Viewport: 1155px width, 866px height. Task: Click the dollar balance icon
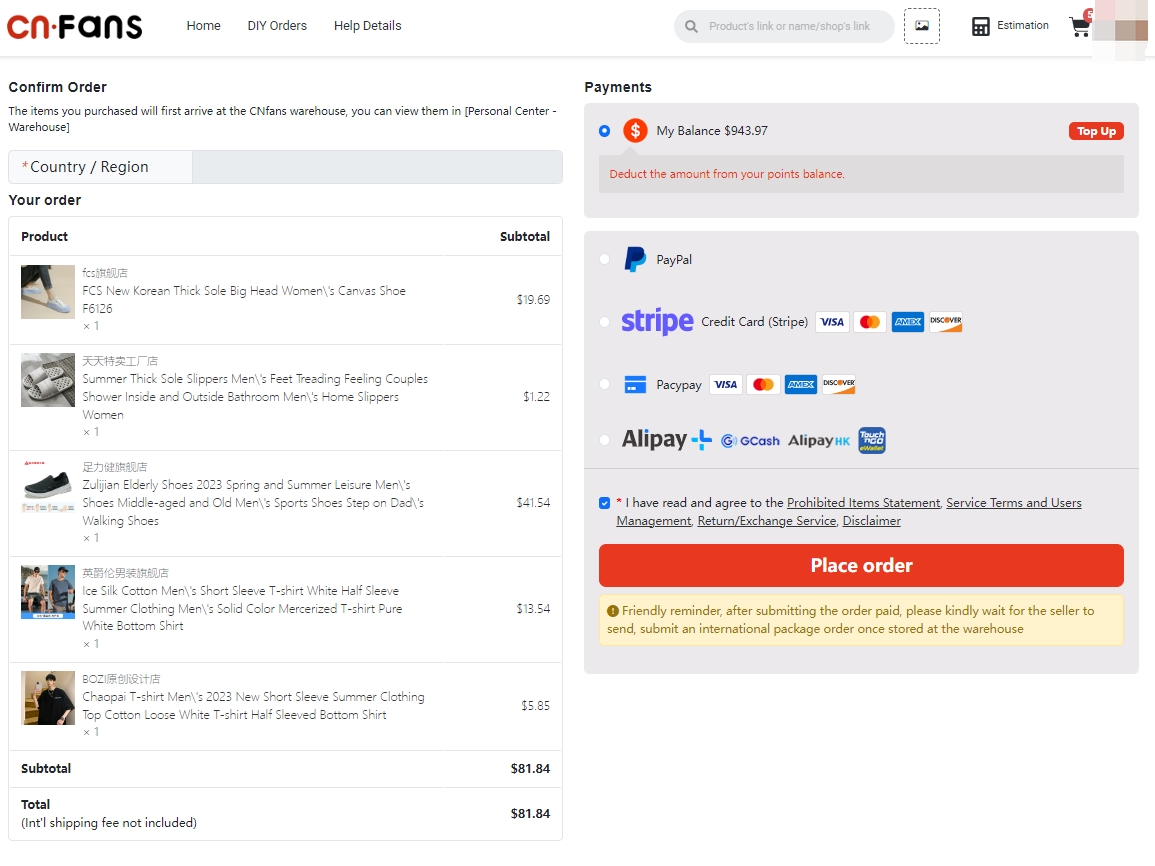pyautogui.click(x=635, y=131)
